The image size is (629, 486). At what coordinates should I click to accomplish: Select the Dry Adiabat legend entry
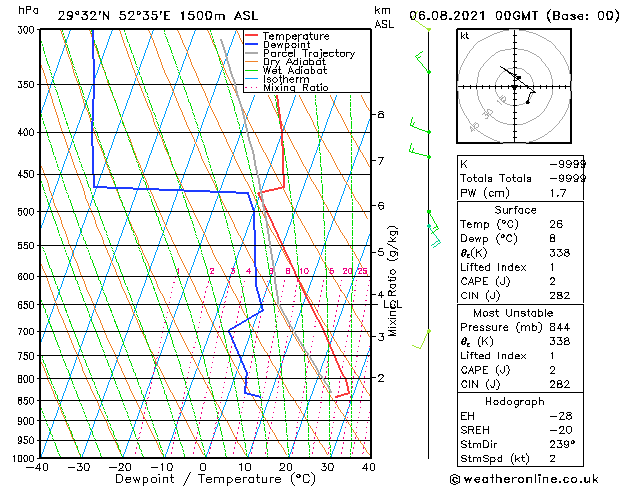[285, 62]
